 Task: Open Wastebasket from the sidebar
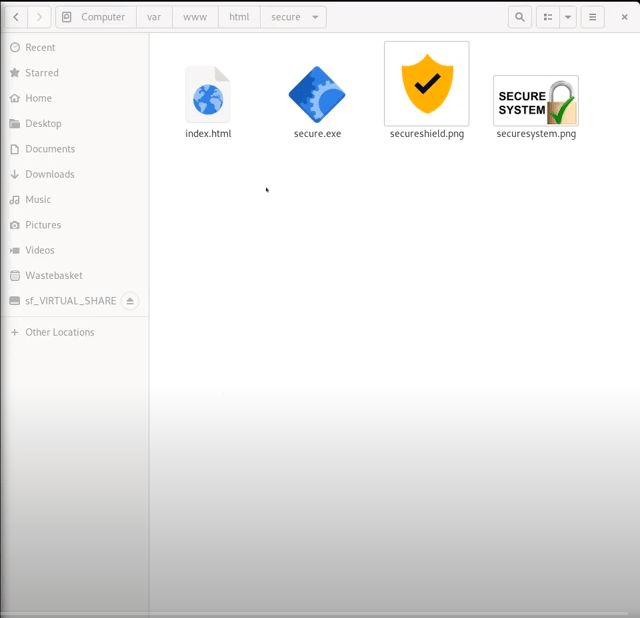click(54, 275)
